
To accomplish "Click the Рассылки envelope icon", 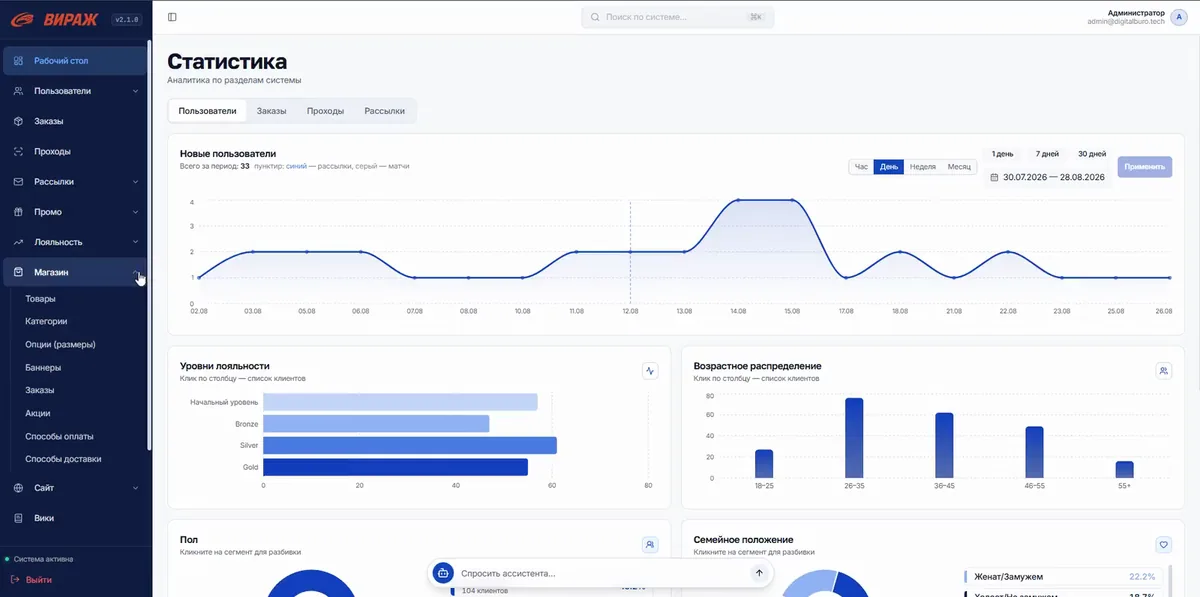I will (x=19, y=182).
